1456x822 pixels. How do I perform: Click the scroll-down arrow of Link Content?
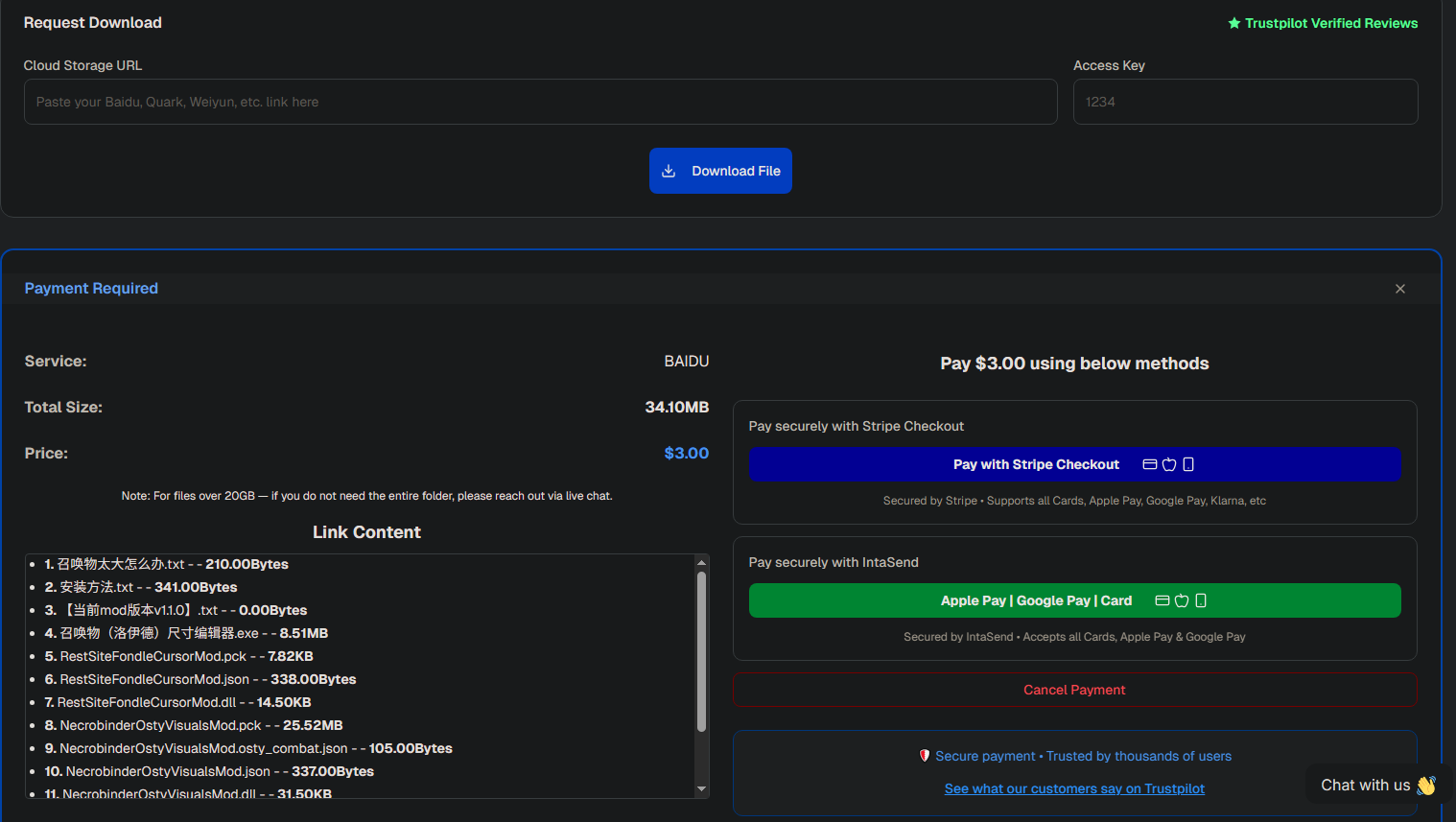(x=701, y=788)
